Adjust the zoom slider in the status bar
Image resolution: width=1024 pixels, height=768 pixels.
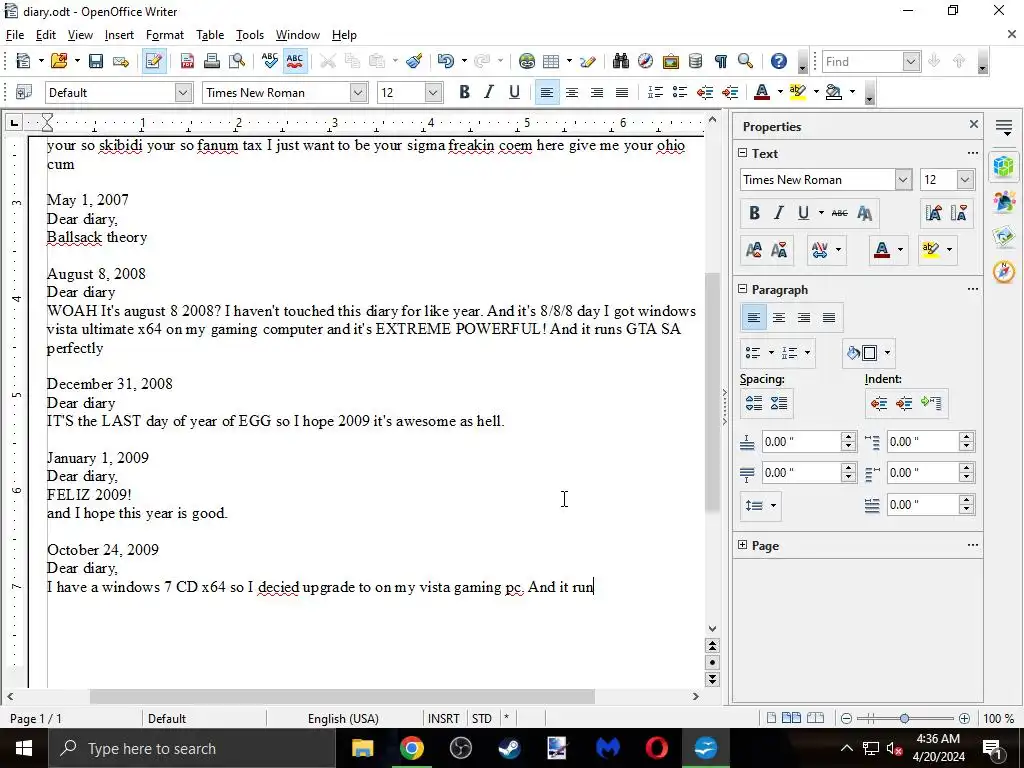pos(904,718)
